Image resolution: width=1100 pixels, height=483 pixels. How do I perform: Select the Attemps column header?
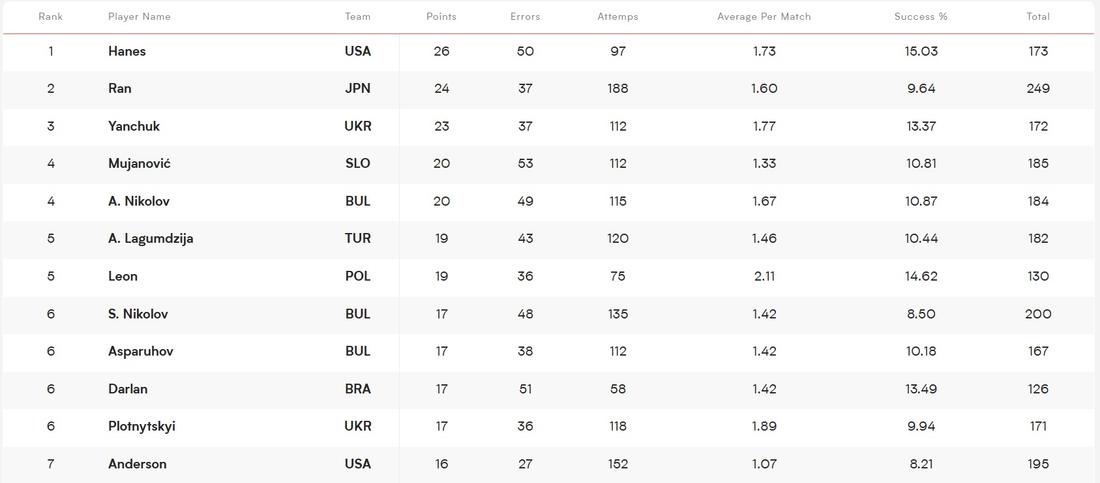[x=617, y=16]
